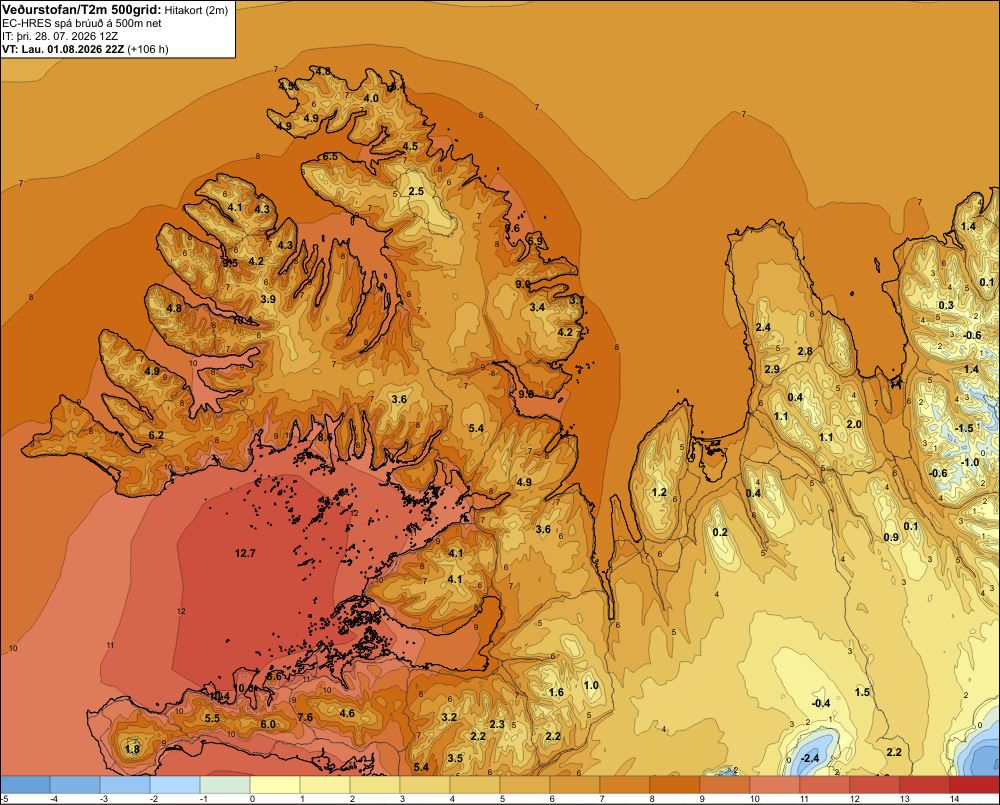
Task: Click the legend tick label '-5'
Action: (x=5, y=799)
